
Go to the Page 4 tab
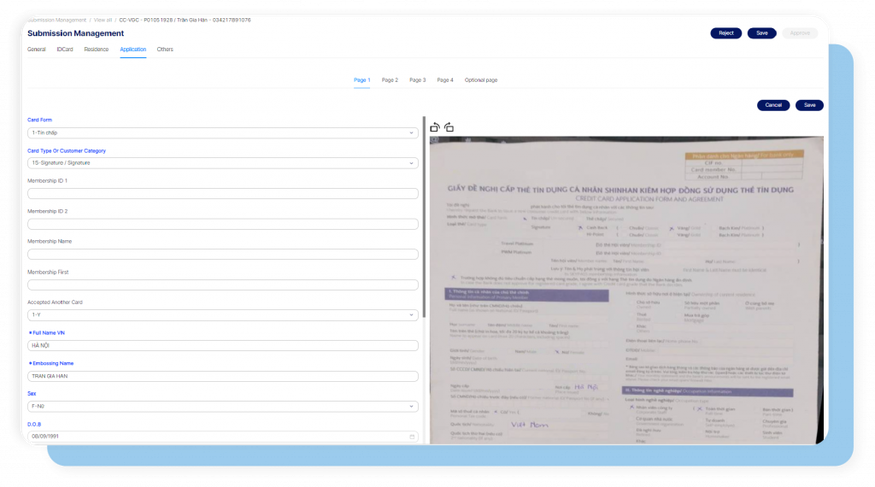(x=445, y=80)
